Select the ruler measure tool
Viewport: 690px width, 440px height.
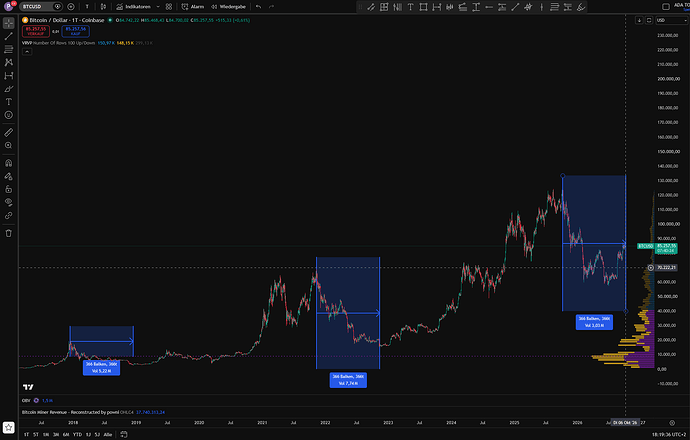pos(8,132)
